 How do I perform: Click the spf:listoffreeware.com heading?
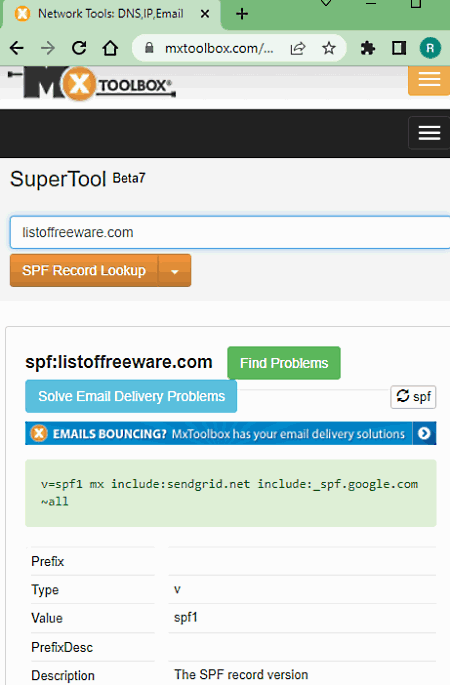(x=119, y=362)
